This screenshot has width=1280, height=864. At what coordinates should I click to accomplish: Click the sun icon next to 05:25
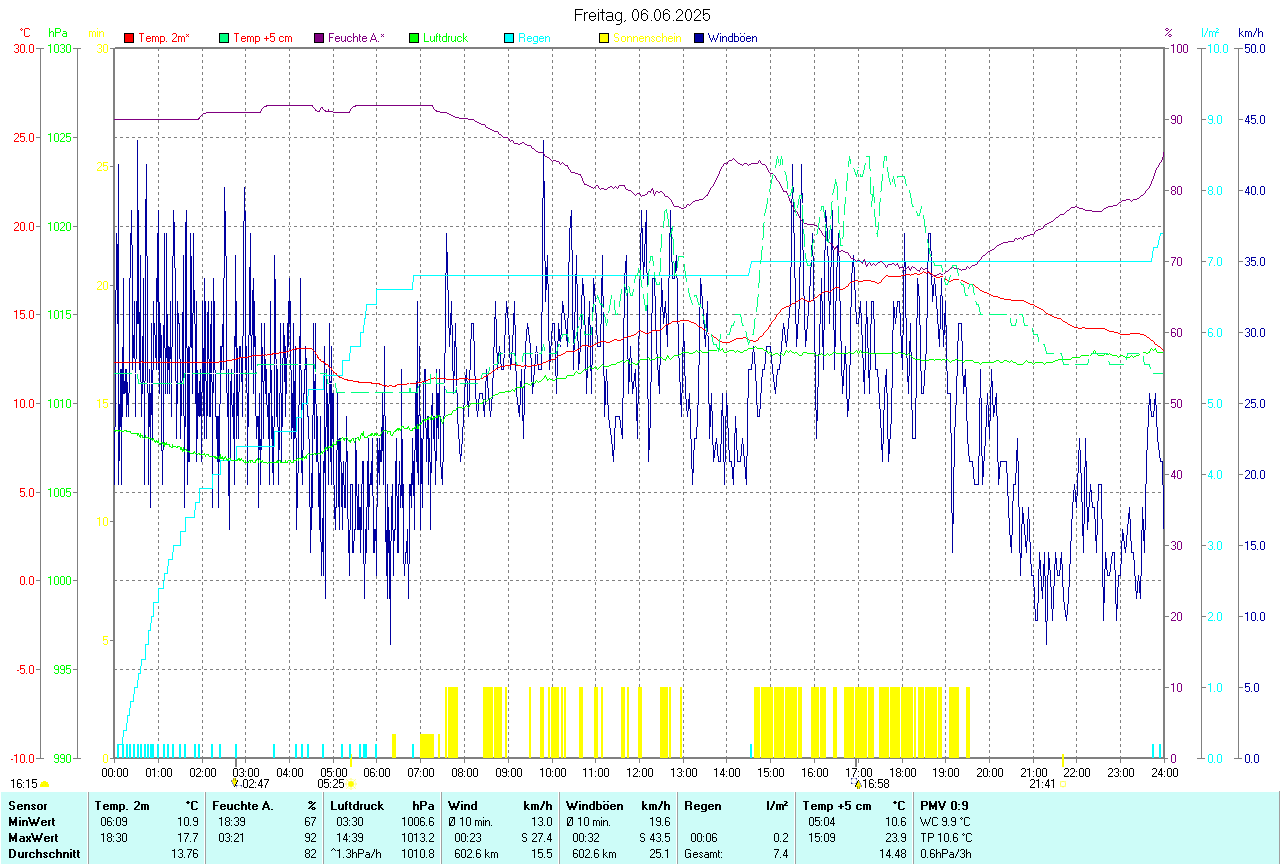(351, 784)
